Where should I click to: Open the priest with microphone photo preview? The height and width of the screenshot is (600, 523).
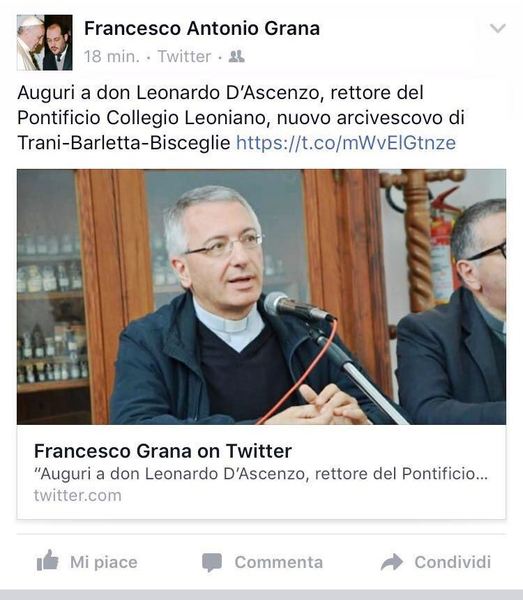(x=261, y=297)
